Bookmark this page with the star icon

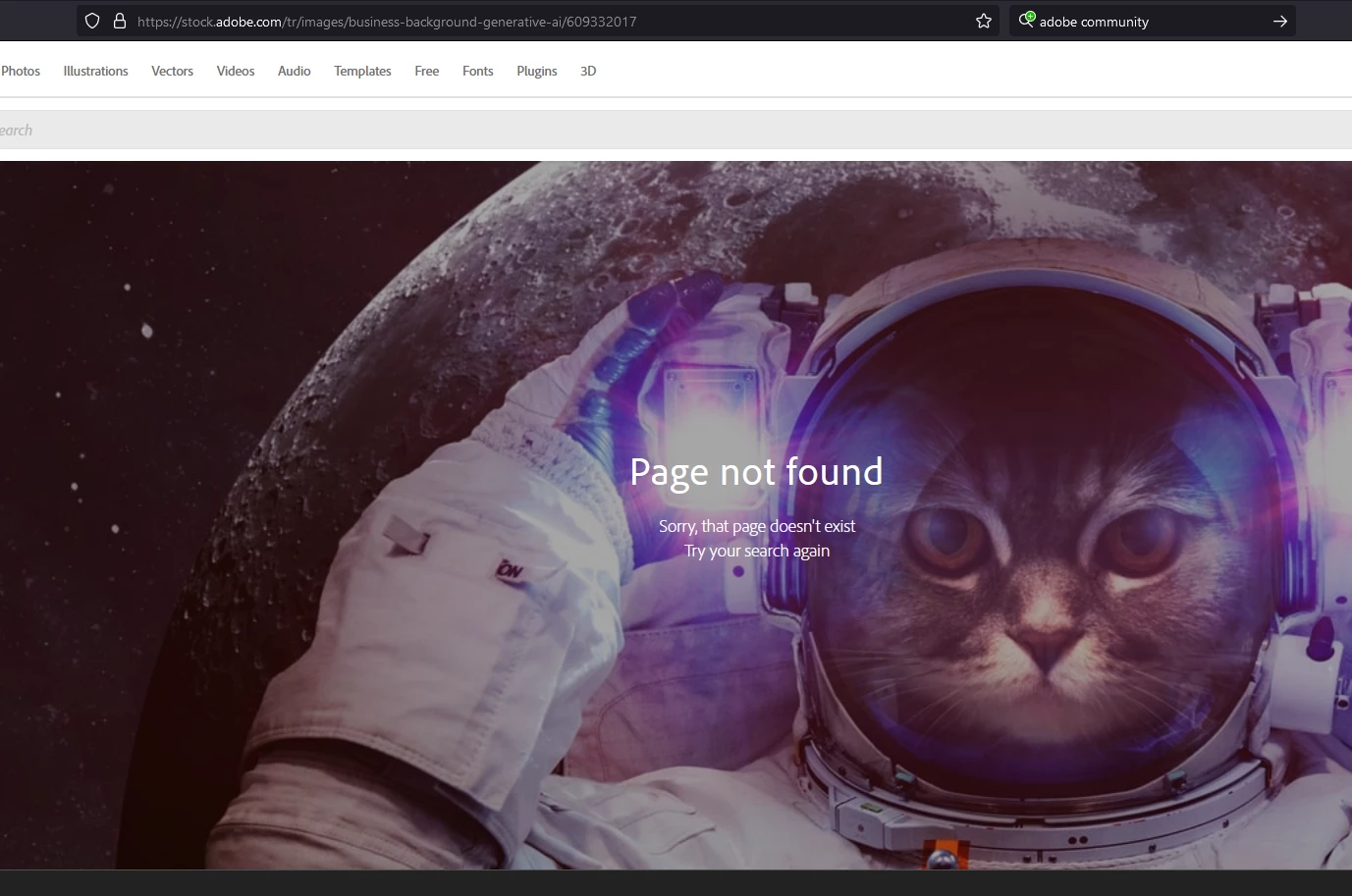click(x=984, y=21)
